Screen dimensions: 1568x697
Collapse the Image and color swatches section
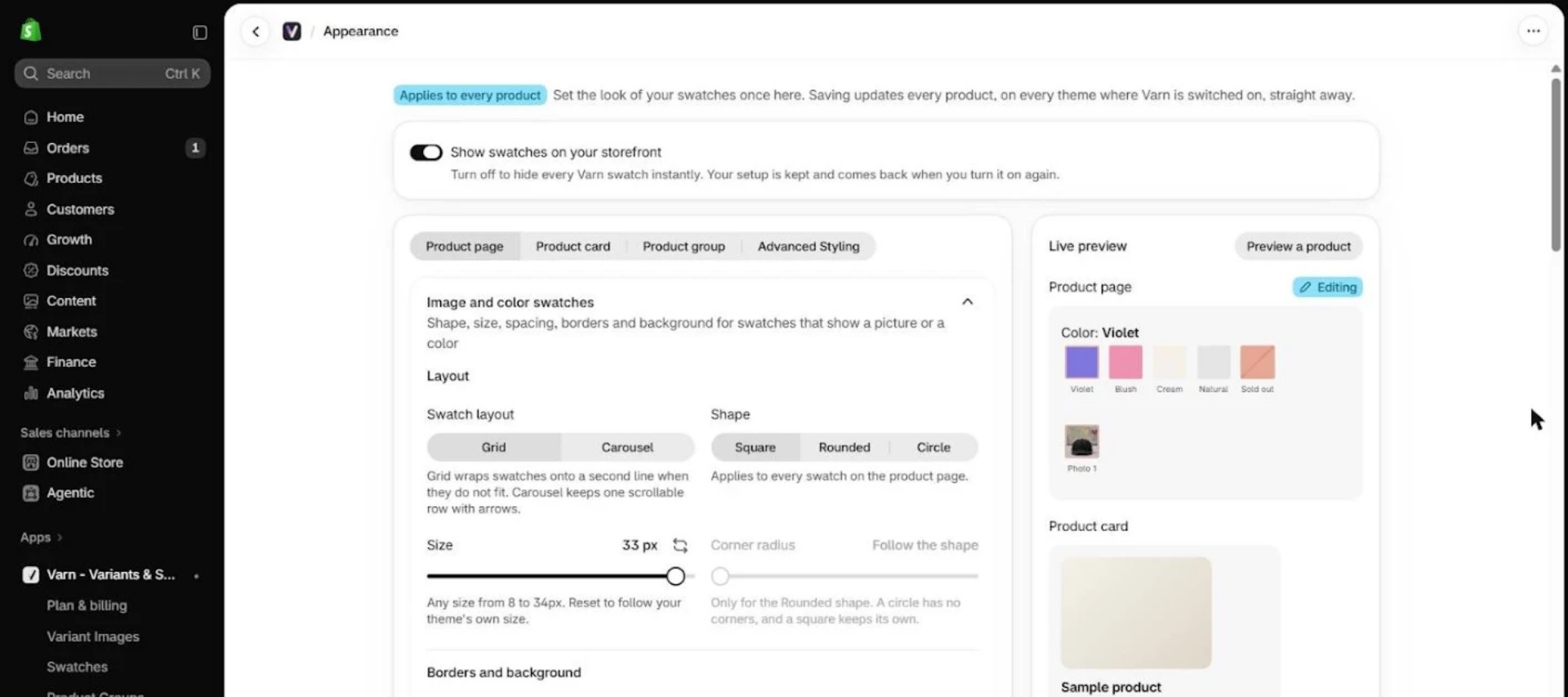(967, 302)
